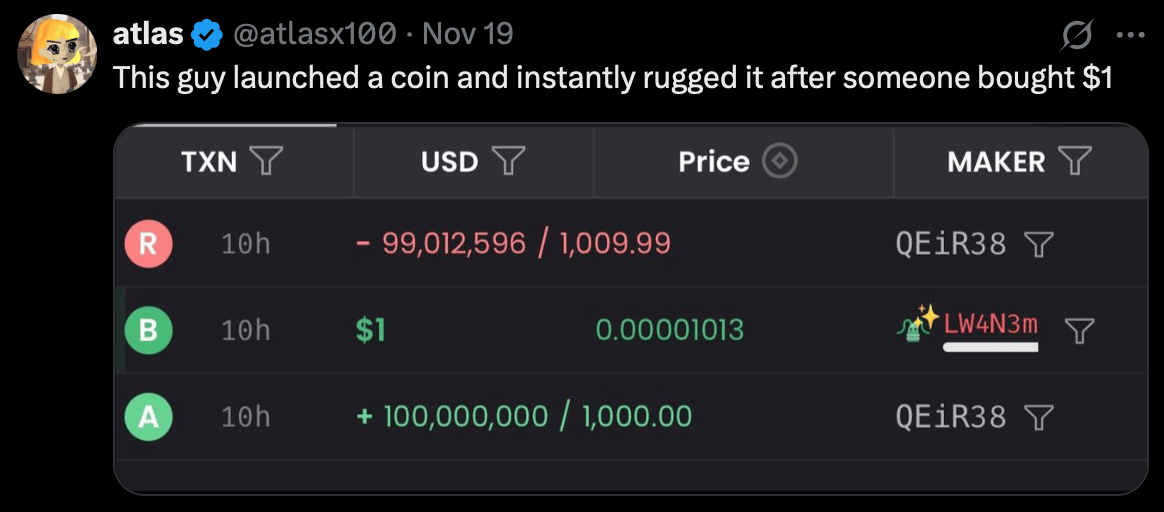Image resolution: width=1164 pixels, height=512 pixels.
Task: Filter the USD column
Action: pos(510,160)
